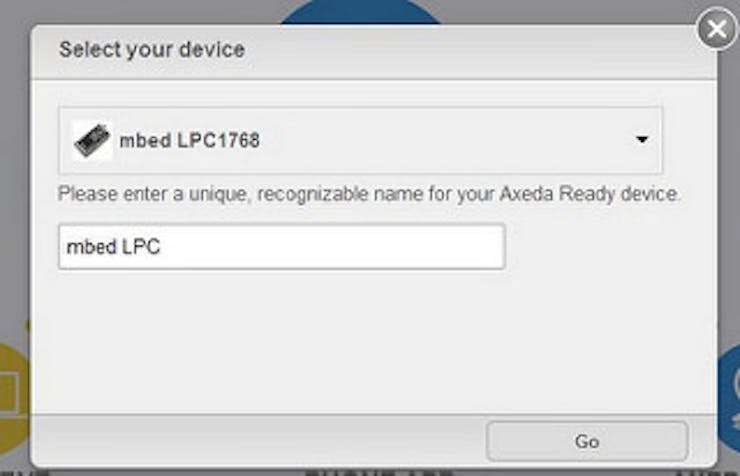
Task: Focus the device name field containing "mbed LPC"
Action: click(281, 247)
